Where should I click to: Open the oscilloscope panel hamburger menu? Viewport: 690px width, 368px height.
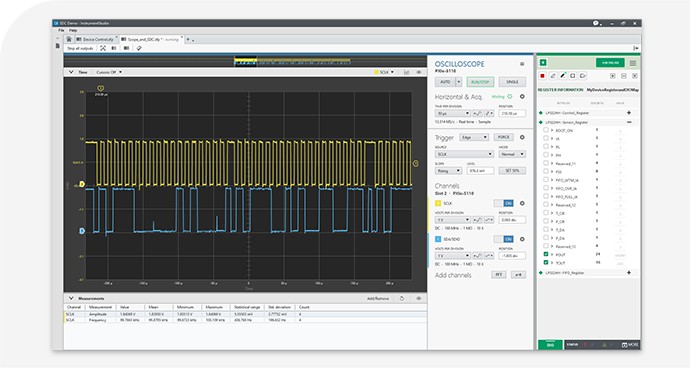pos(522,64)
